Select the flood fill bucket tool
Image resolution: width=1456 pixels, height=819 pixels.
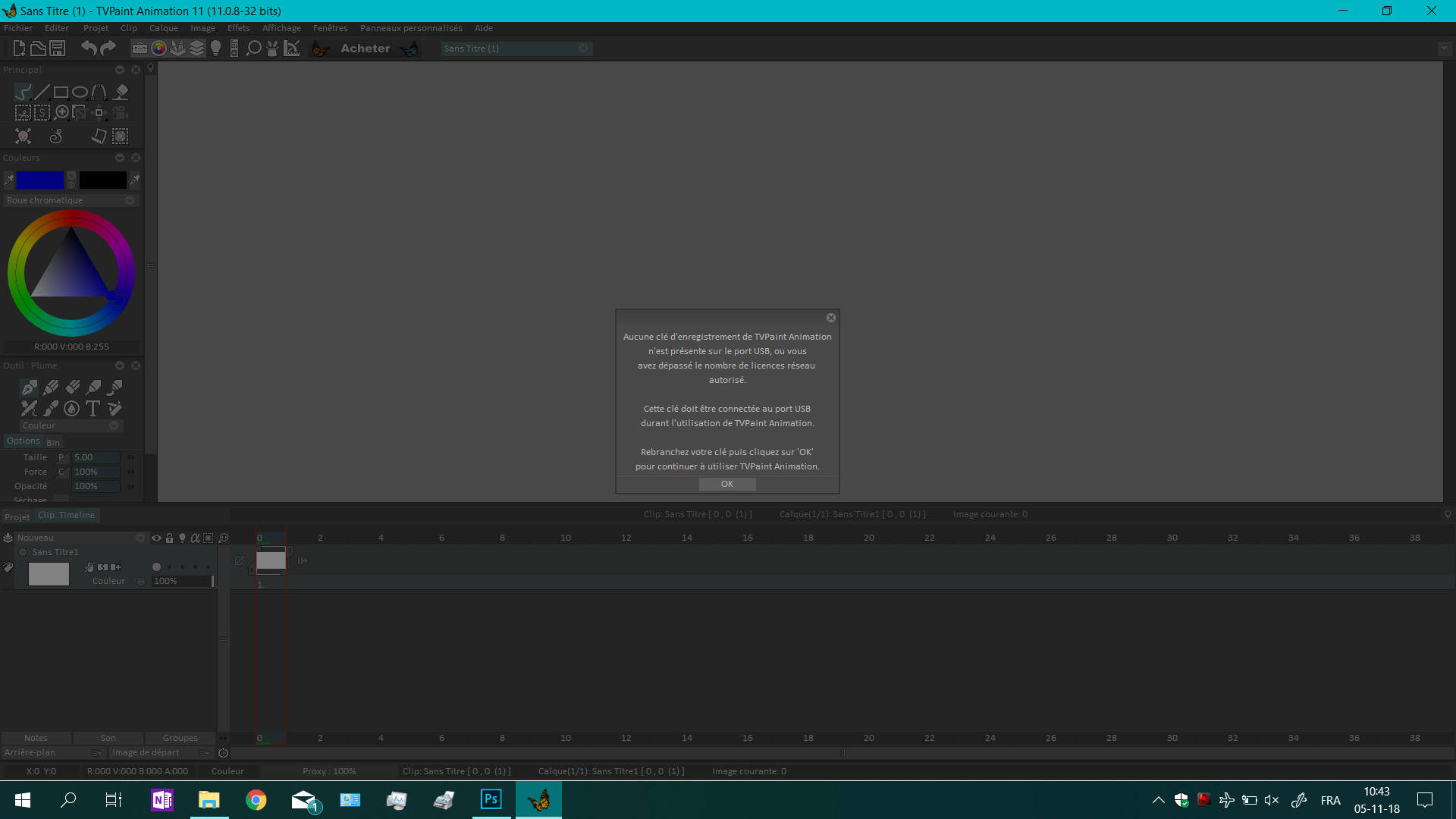click(121, 92)
